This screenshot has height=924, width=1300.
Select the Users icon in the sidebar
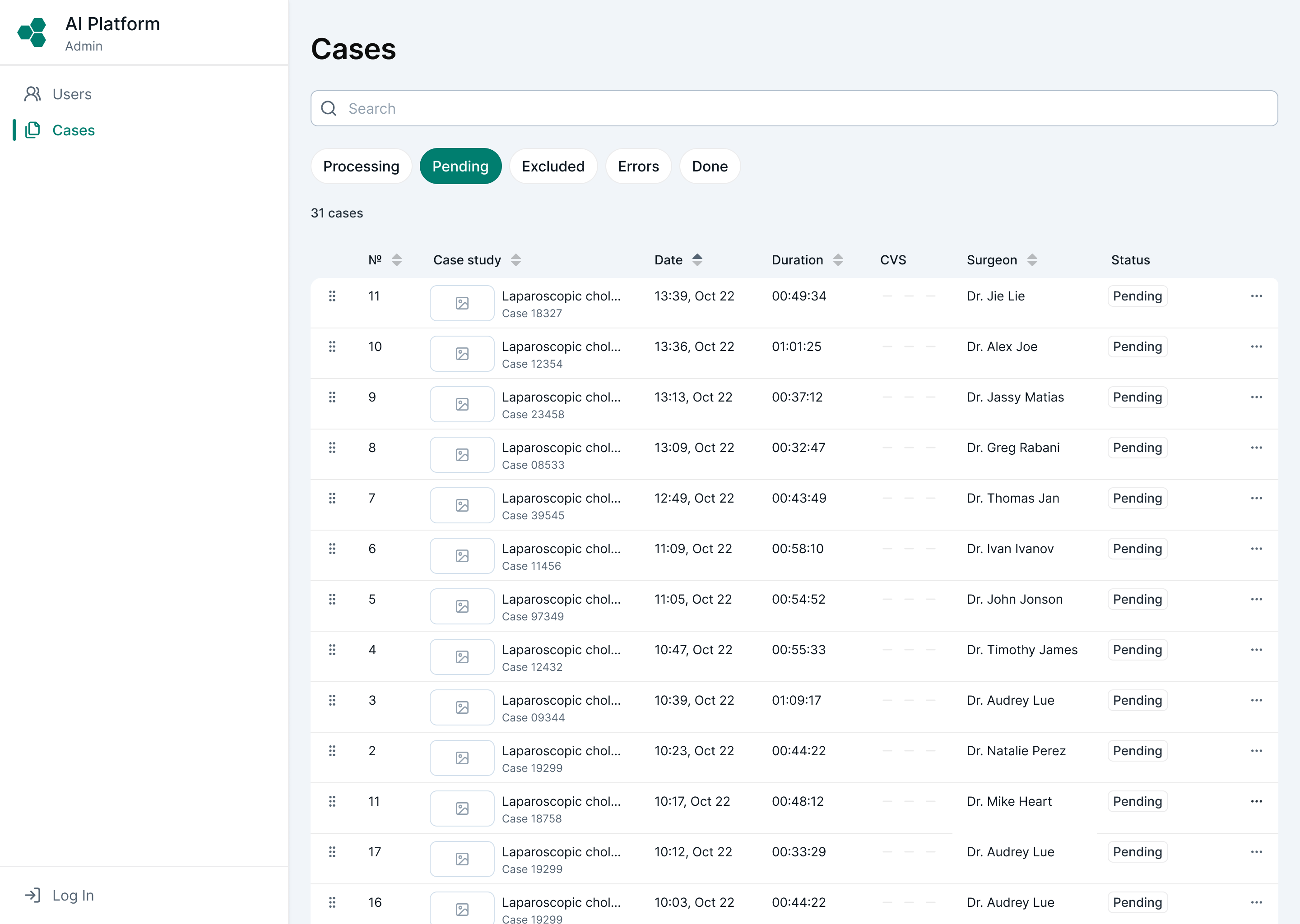point(32,94)
